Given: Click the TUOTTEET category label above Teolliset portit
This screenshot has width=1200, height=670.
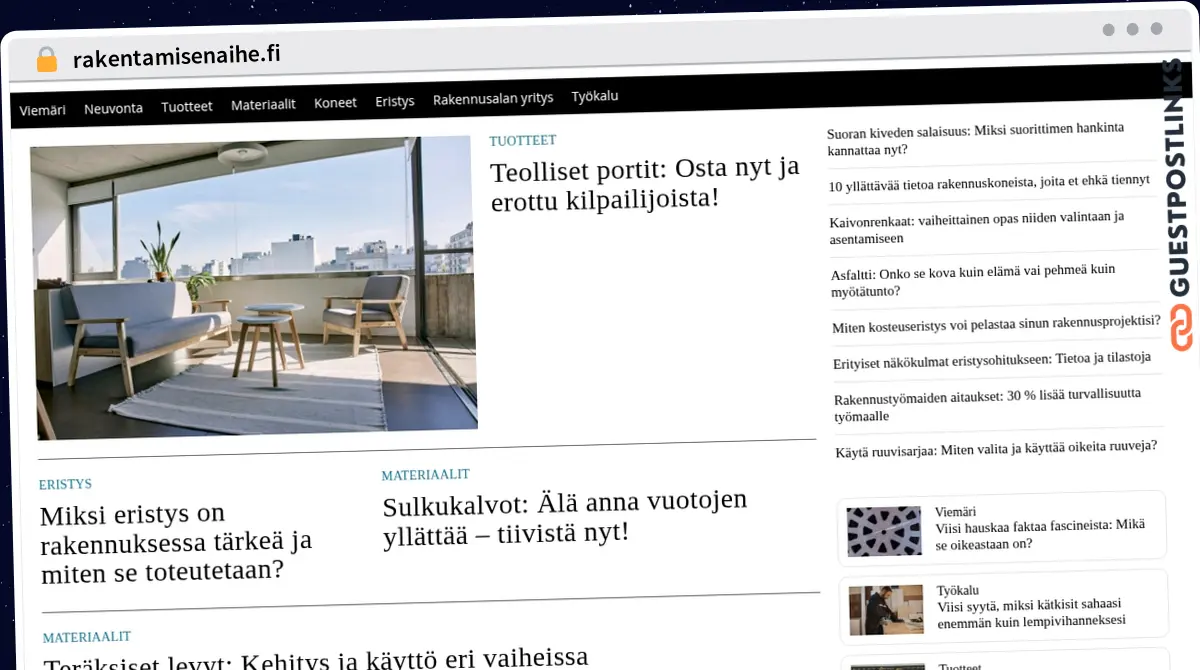Looking at the screenshot, I should click(x=522, y=141).
